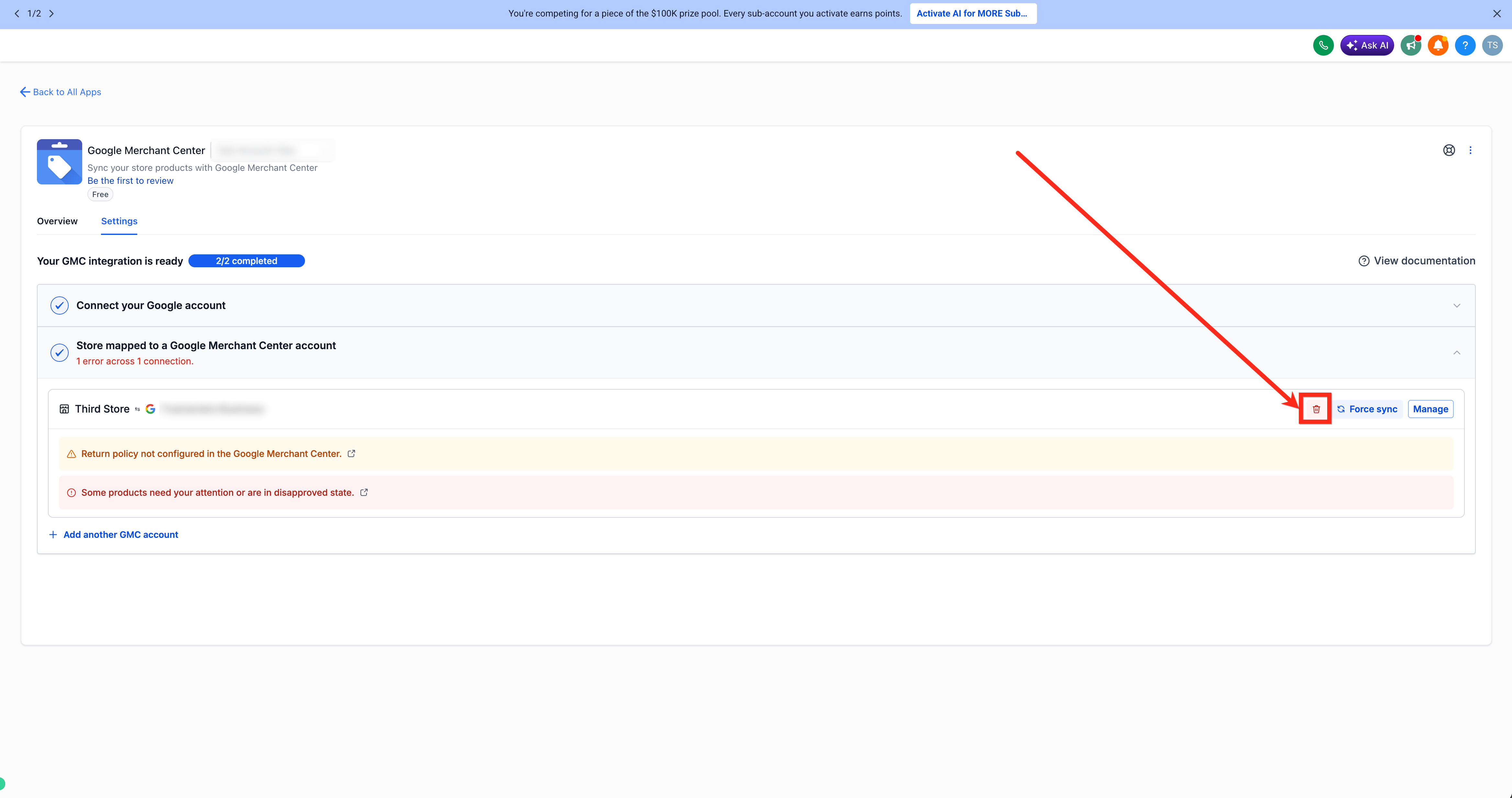Open disapproved products external link icon
This screenshot has width=1512, height=798.
363,492
